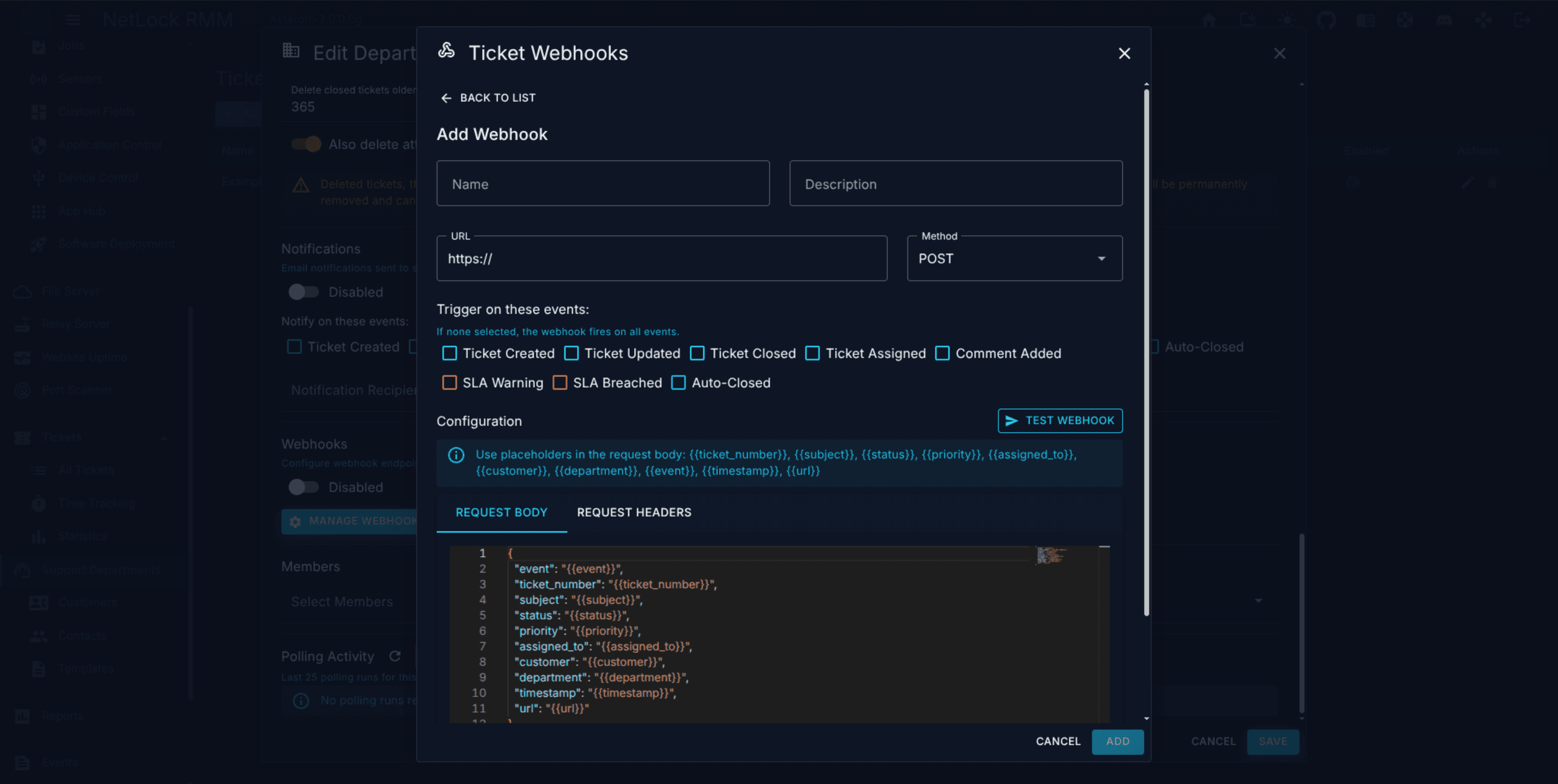The height and width of the screenshot is (784, 1558).
Task: Open Relay Server in the background sidebar
Action: pyautogui.click(x=76, y=324)
